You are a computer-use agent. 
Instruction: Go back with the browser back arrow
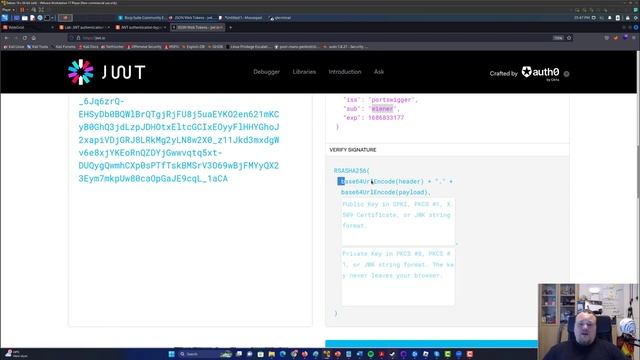[7, 38]
